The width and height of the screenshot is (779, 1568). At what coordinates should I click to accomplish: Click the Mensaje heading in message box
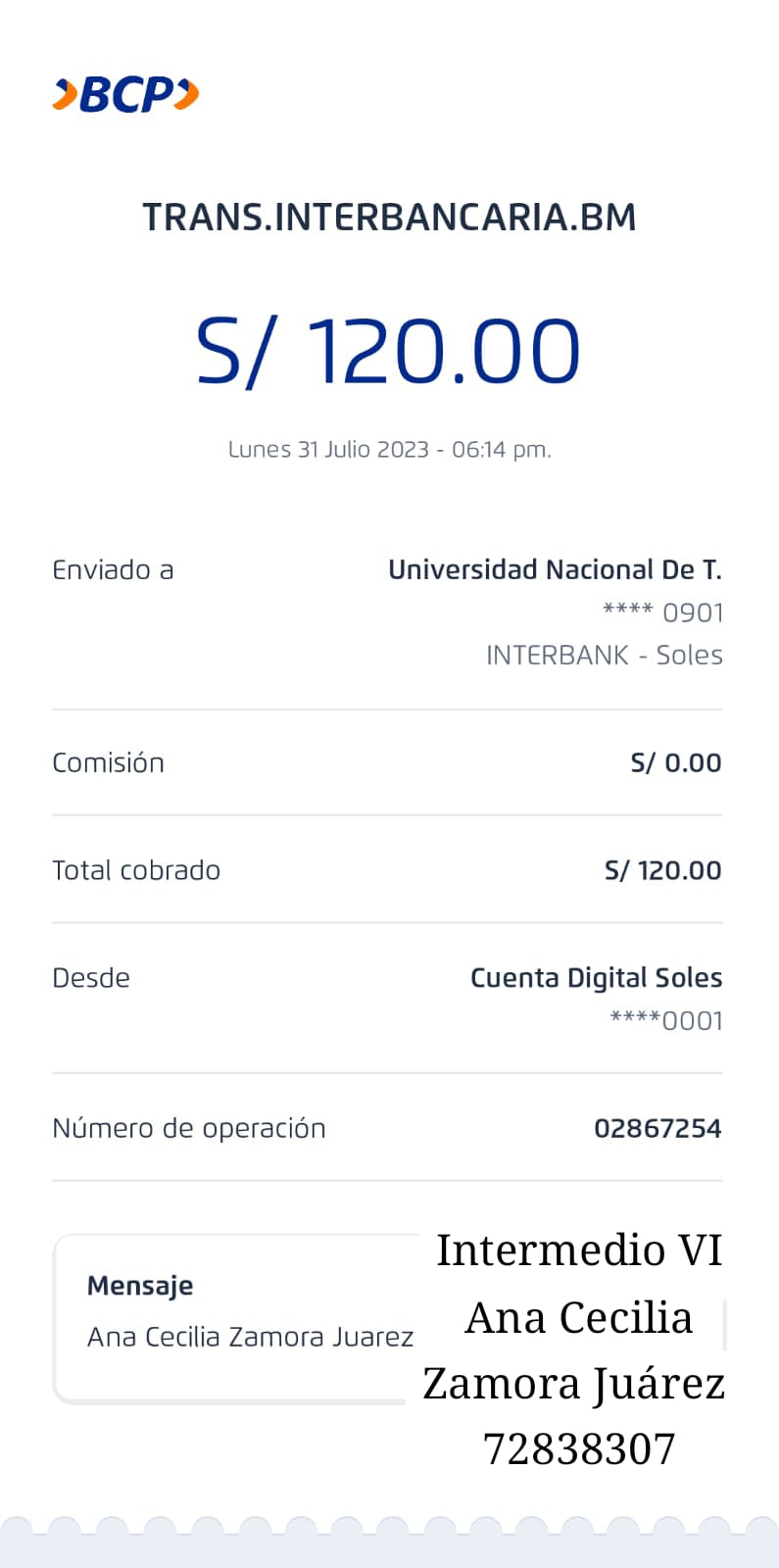click(x=140, y=1286)
